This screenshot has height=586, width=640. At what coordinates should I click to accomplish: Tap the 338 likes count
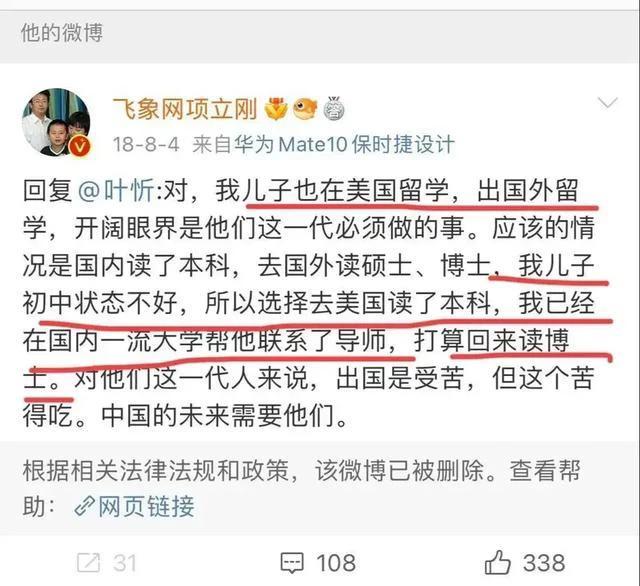(x=544, y=563)
